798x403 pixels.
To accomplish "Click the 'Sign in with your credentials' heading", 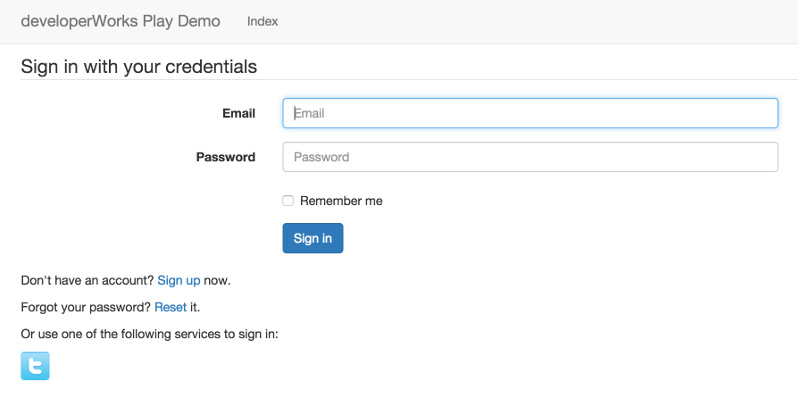I will coord(139,67).
